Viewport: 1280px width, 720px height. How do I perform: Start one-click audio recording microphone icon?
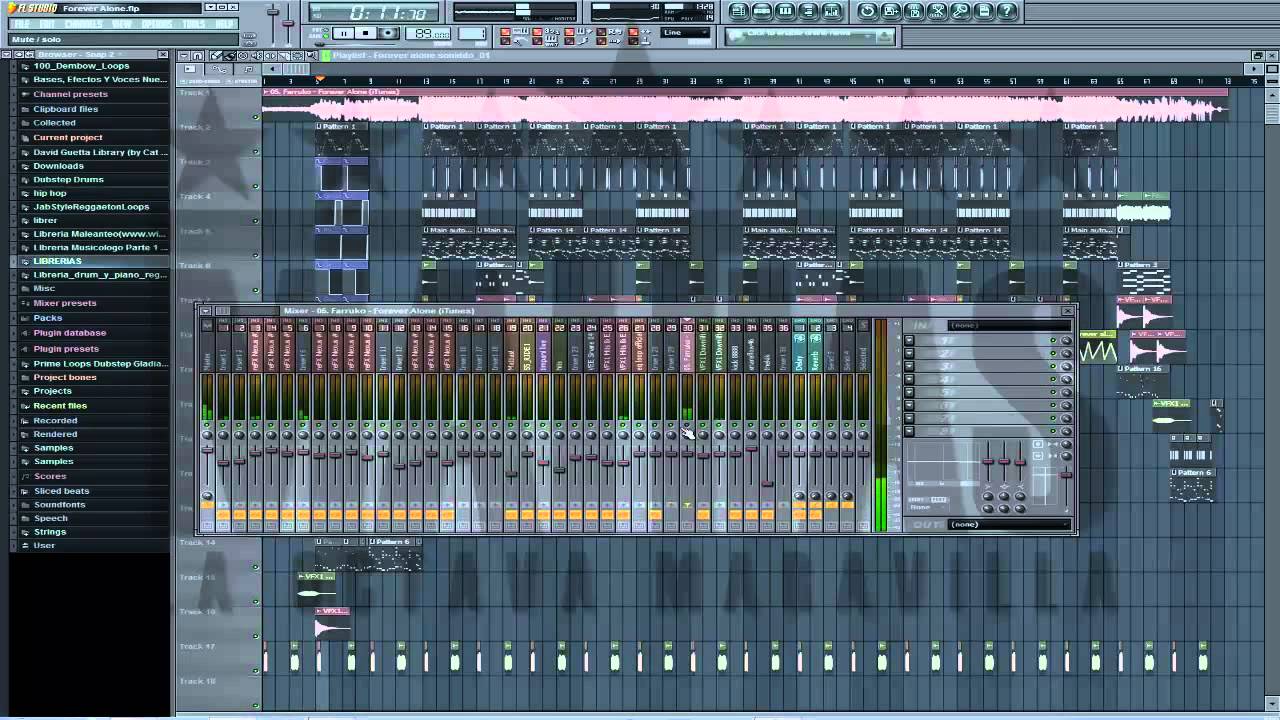pos(961,11)
